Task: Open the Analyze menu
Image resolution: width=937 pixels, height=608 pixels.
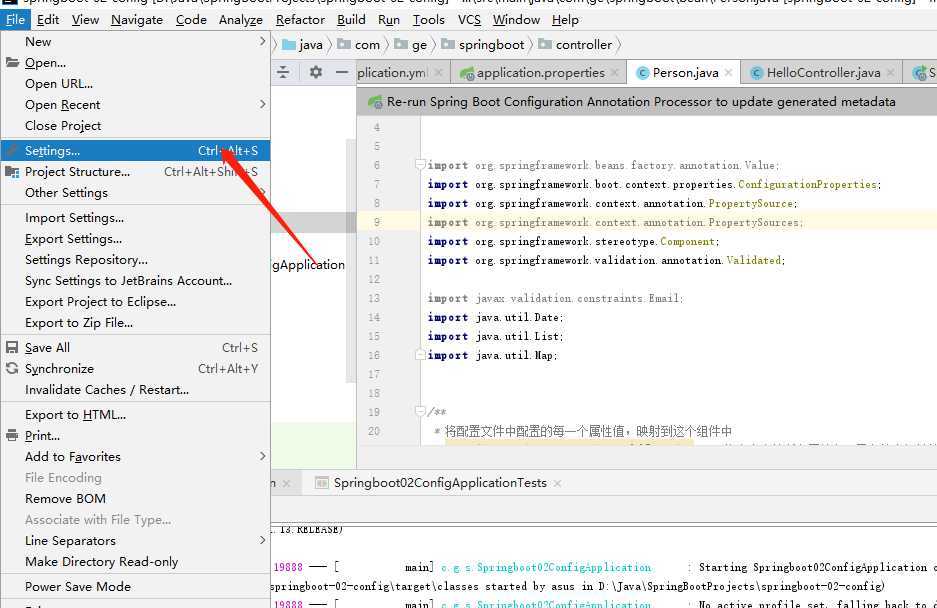Action: pos(241,20)
